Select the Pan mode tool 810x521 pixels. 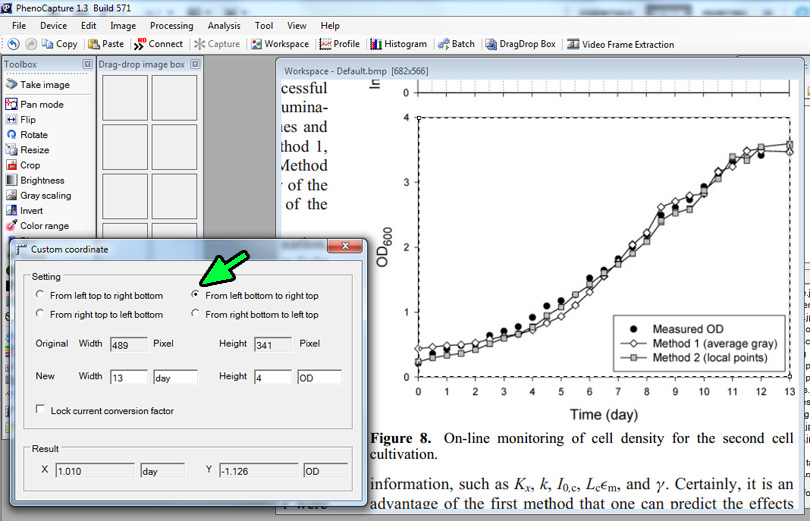pyautogui.click(x=40, y=104)
